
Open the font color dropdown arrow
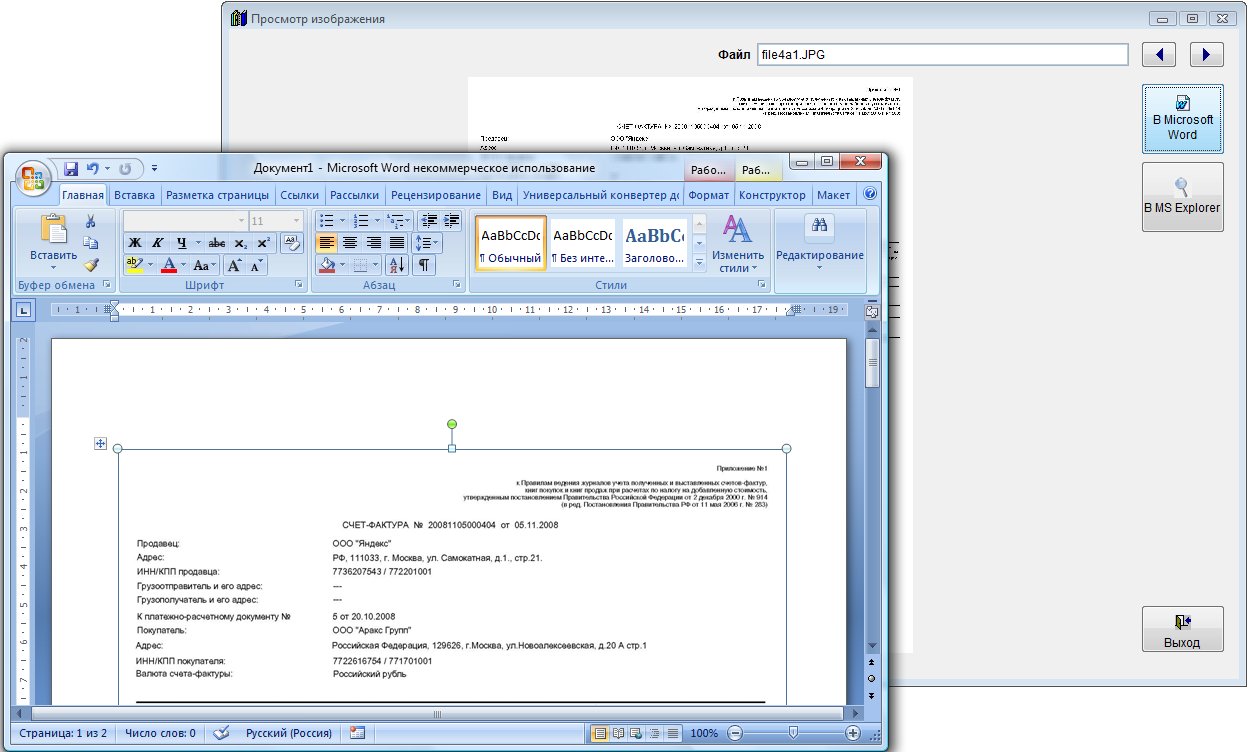(x=185, y=265)
